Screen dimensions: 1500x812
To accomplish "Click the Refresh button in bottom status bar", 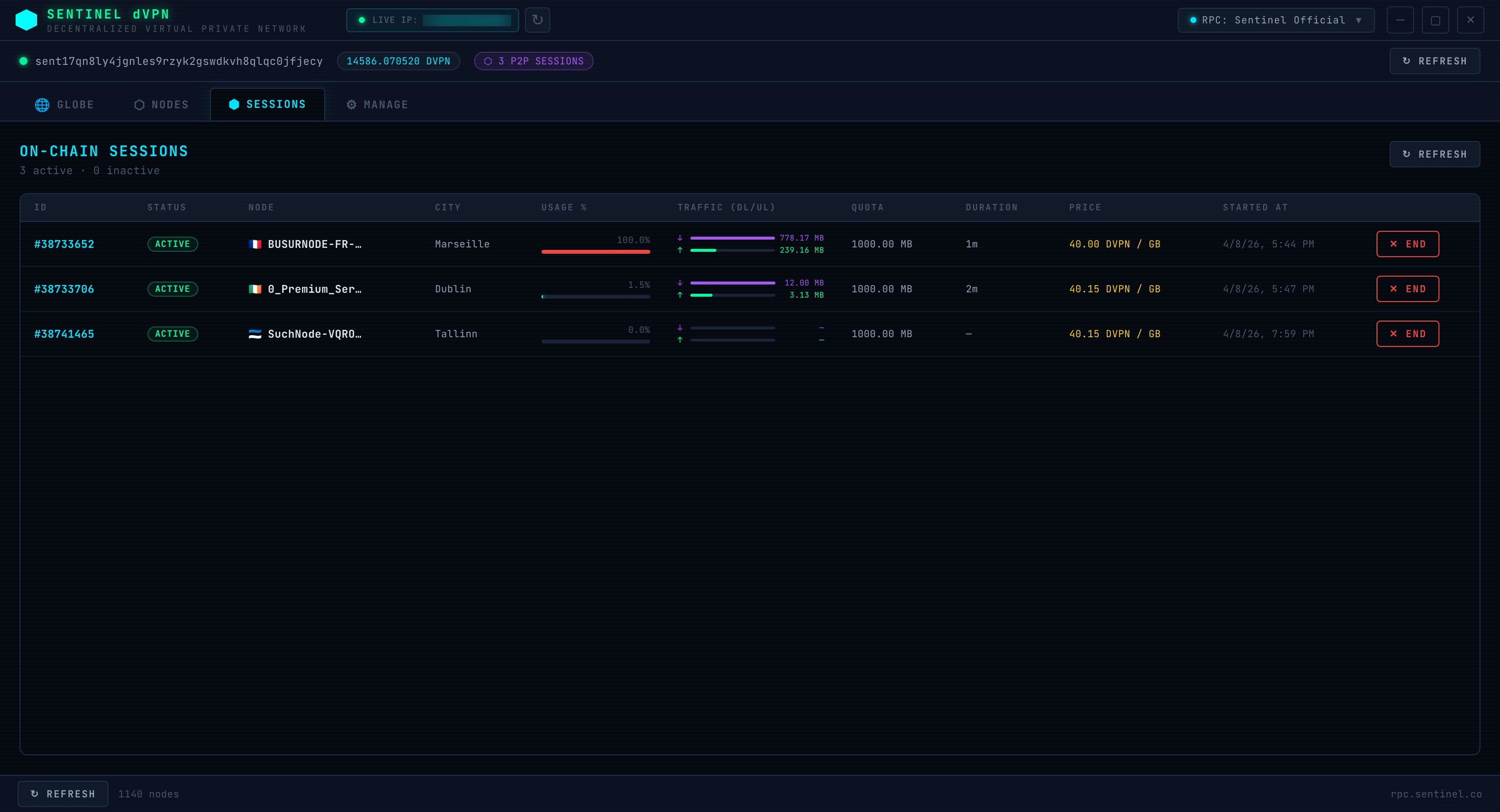I will click(63, 794).
